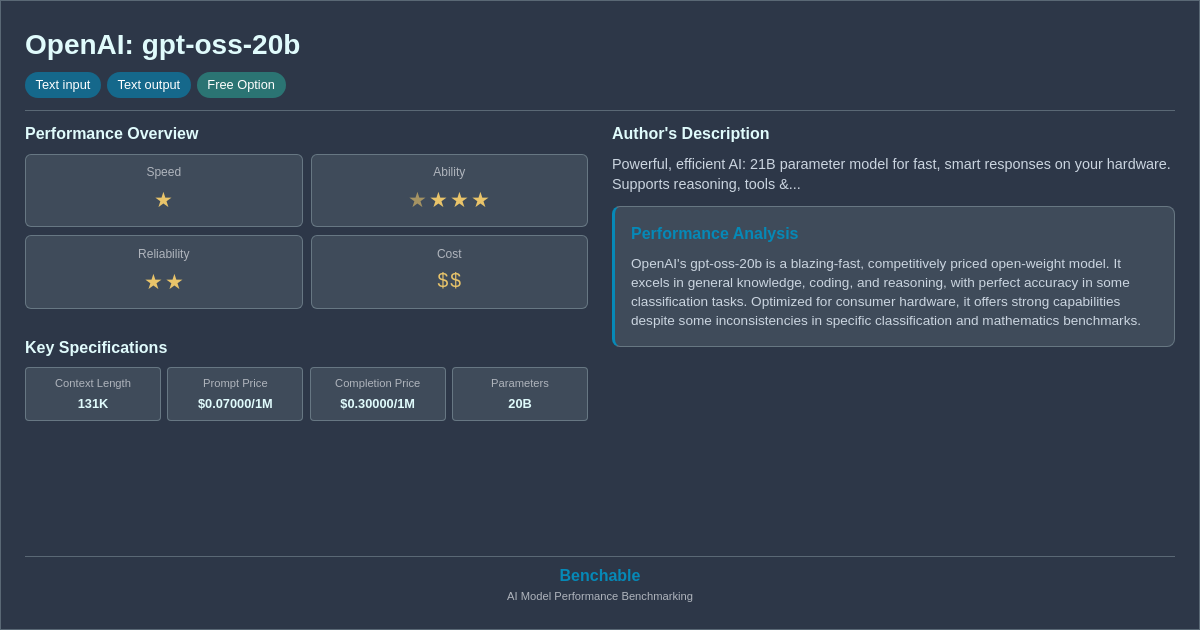Image resolution: width=1200 pixels, height=630 pixels.
Task: Expand the truncated Author's Description text
Action: (x=893, y=174)
